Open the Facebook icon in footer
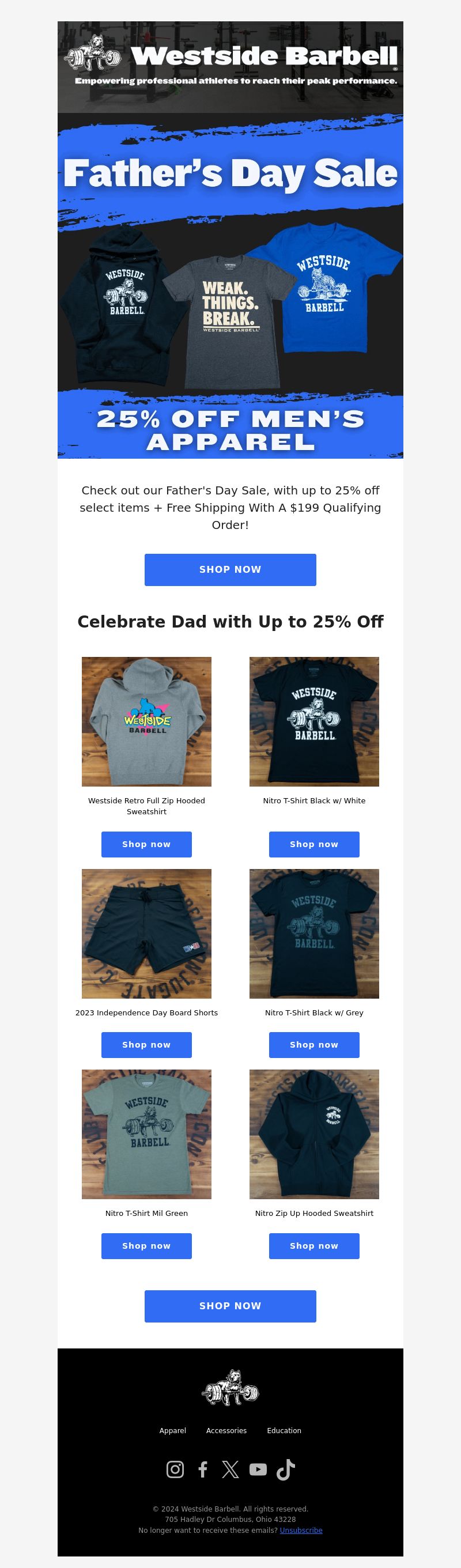The width and height of the screenshot is (461, 1568). [x=203, y=1469]
